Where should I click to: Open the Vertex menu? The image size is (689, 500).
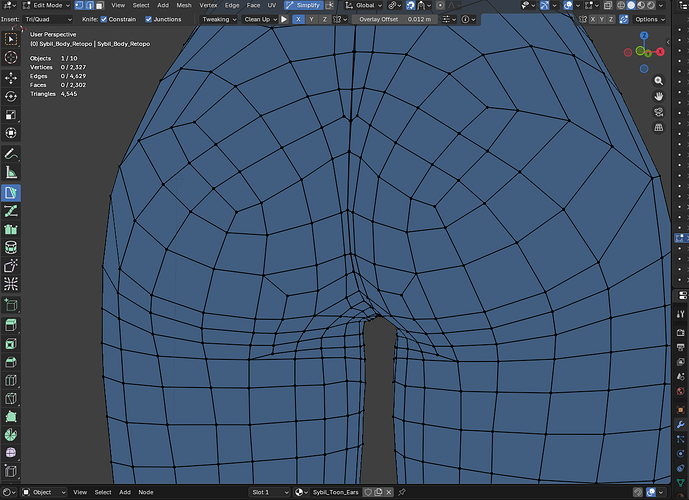pos(208,5)
